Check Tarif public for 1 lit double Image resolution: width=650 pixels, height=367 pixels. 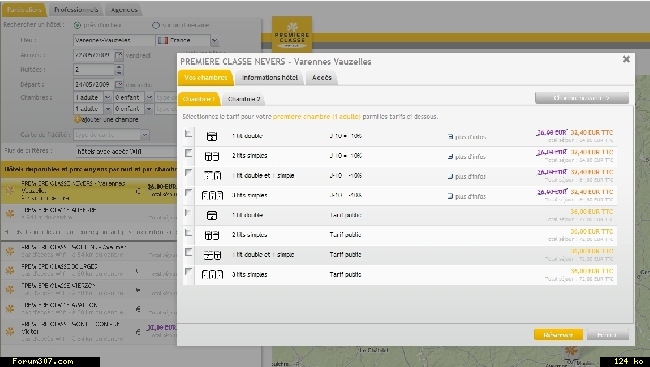pos(188,213)
